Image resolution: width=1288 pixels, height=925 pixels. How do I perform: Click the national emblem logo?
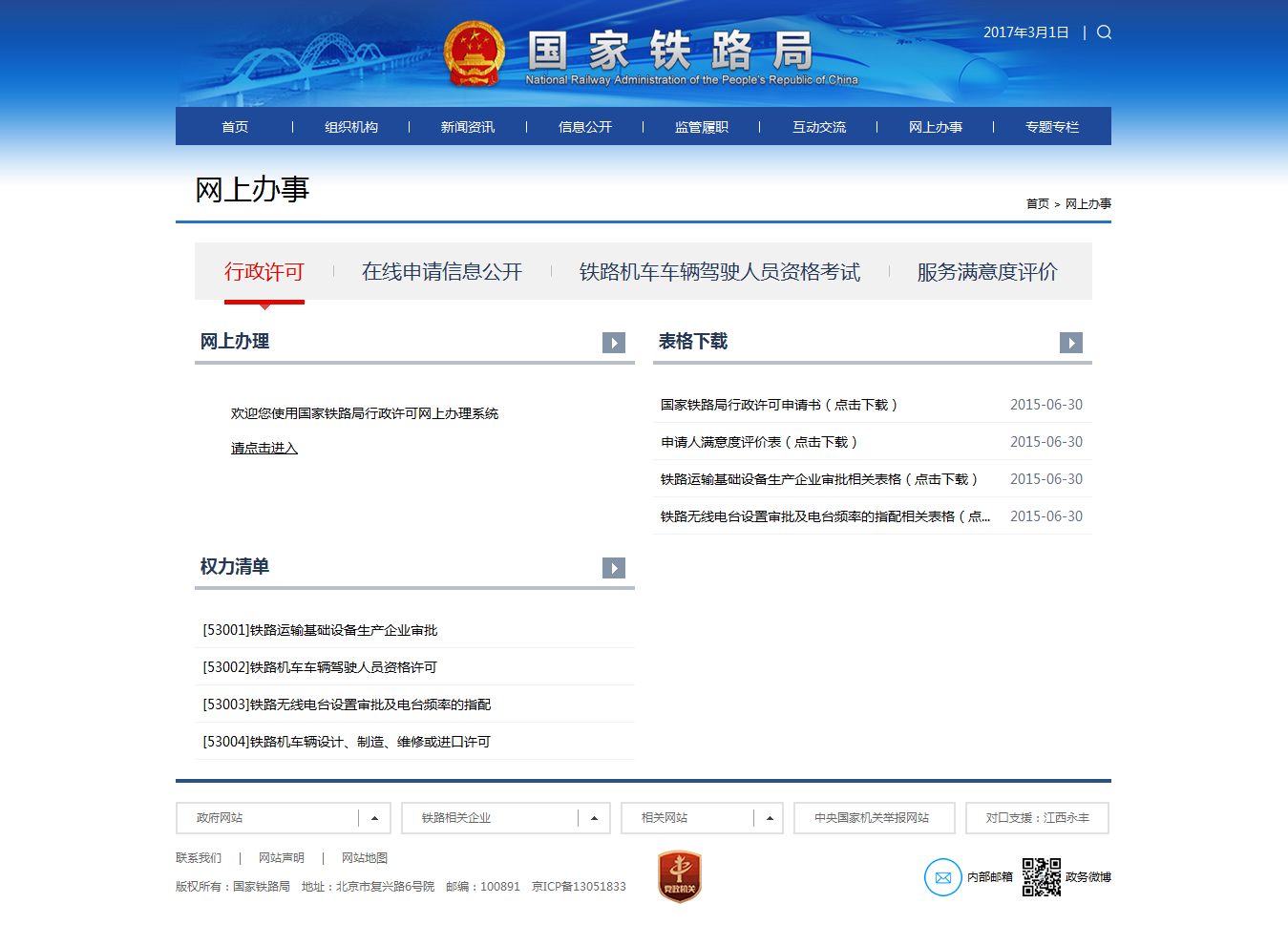coord(475,53)
